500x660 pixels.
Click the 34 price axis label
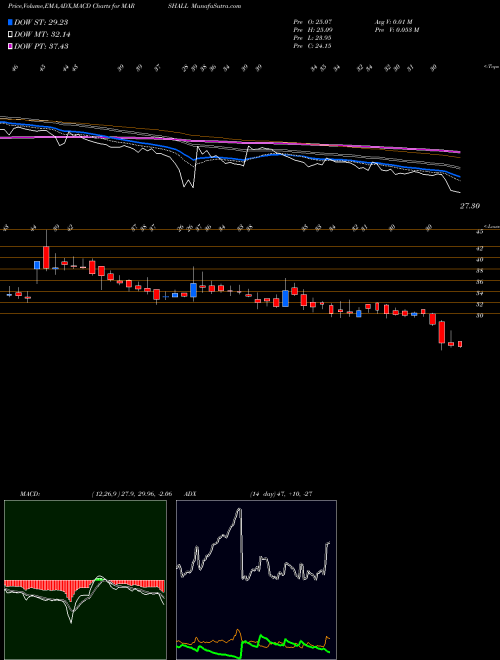click(479, 294)
